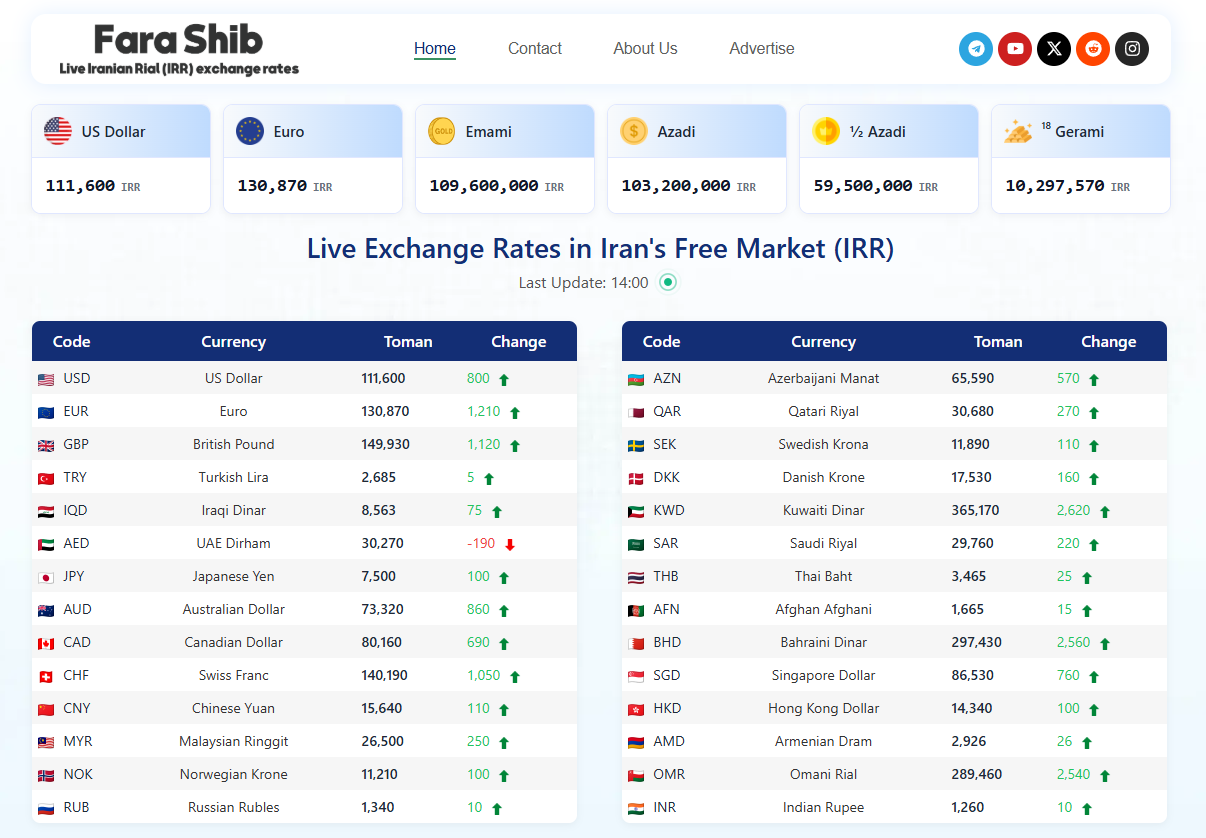1206x838 pixels.
Task: Click the live update indicator icon
Action: click(668, 283)
